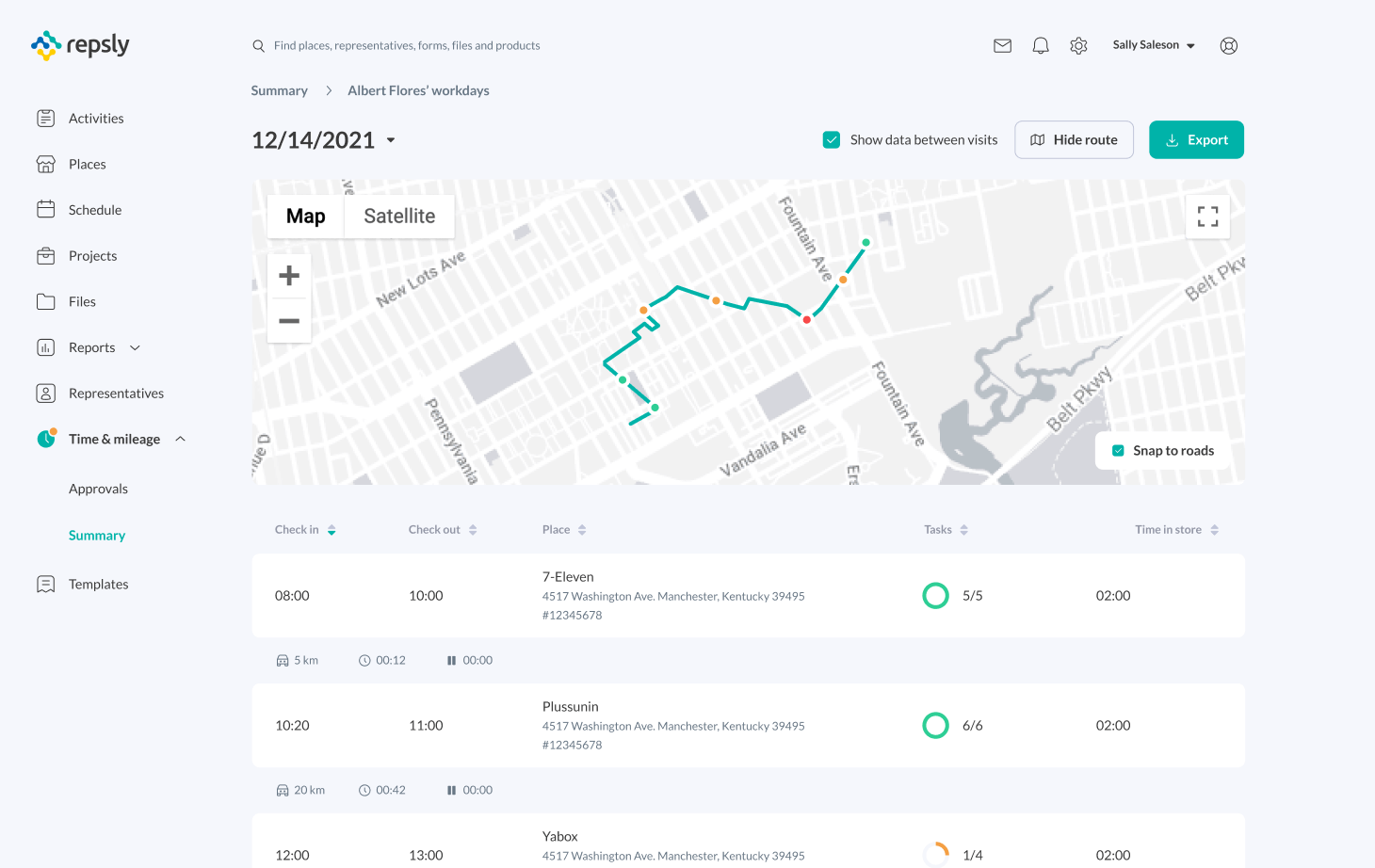This screenshot has width=1375, height=868.
Task: Zoom out on the map
Action: click(289, 321)
